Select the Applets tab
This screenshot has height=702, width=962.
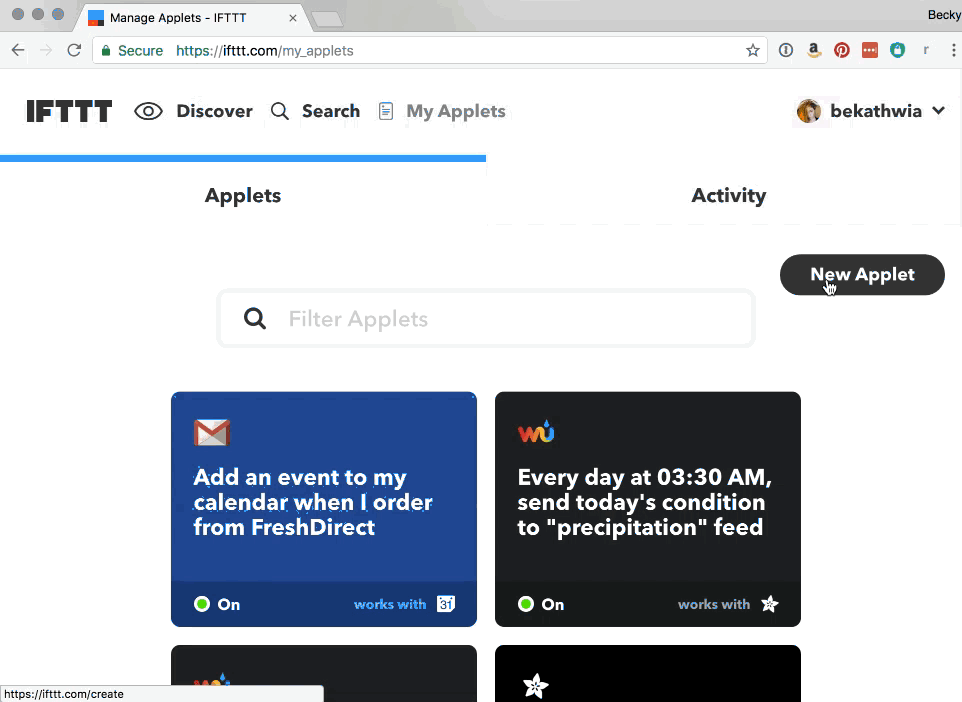[x=243, y=196]
